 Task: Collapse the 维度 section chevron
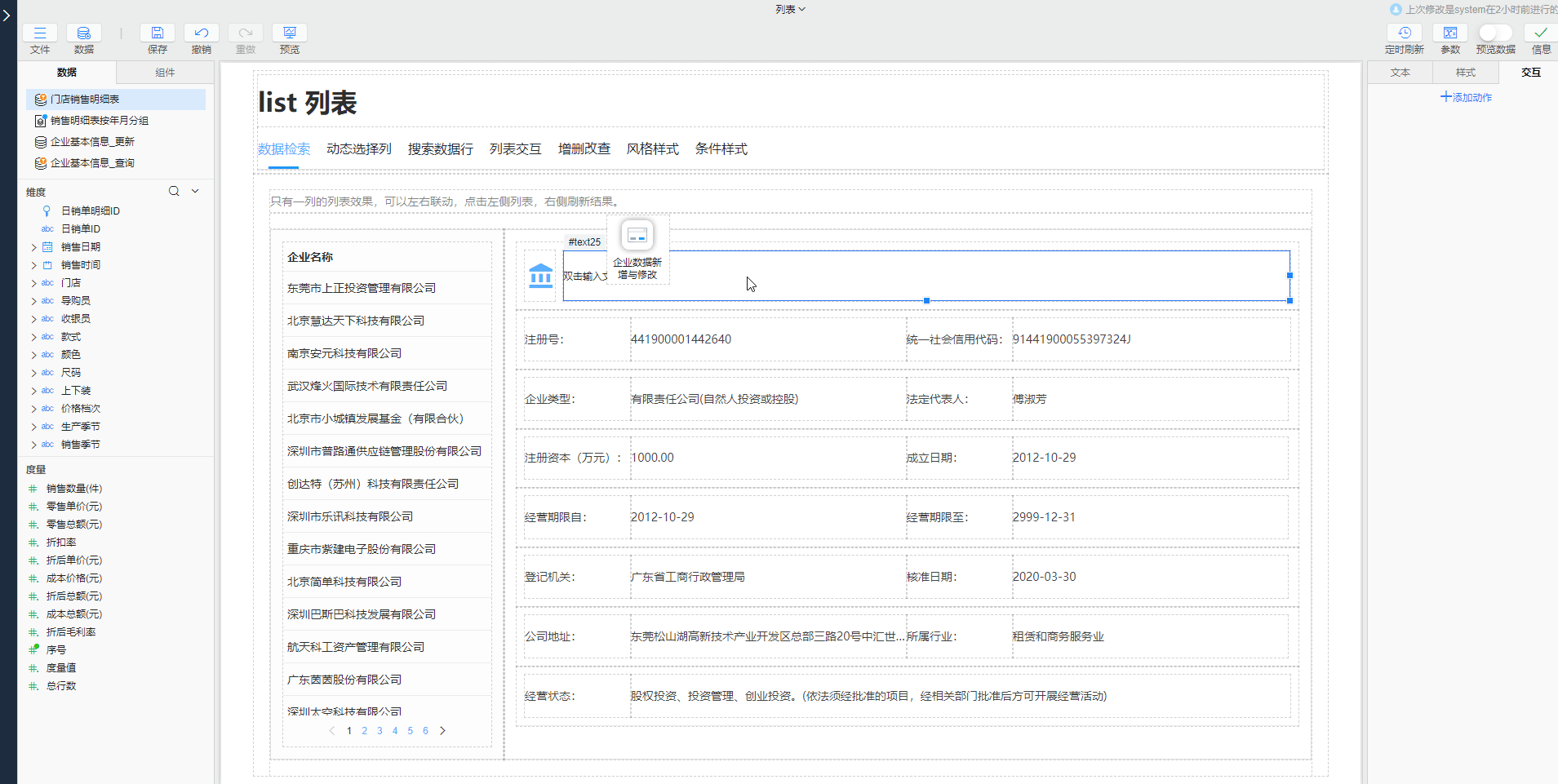click(x=195, y=192)
